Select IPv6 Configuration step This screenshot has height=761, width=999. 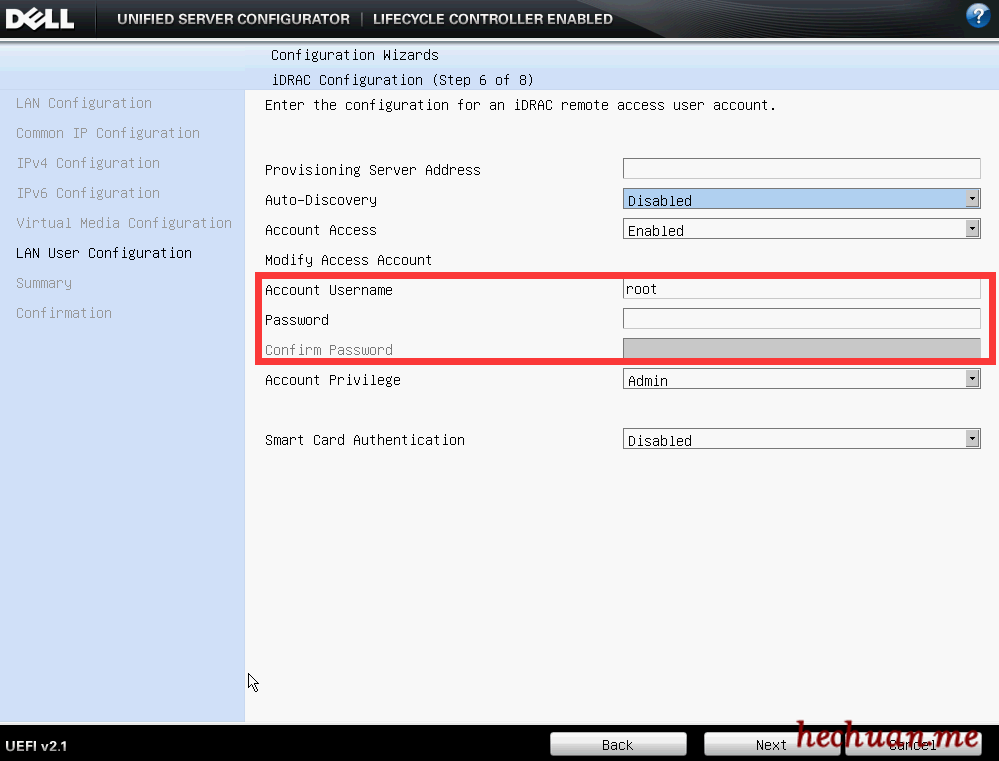pyautogui.click(x=88, y=193)
